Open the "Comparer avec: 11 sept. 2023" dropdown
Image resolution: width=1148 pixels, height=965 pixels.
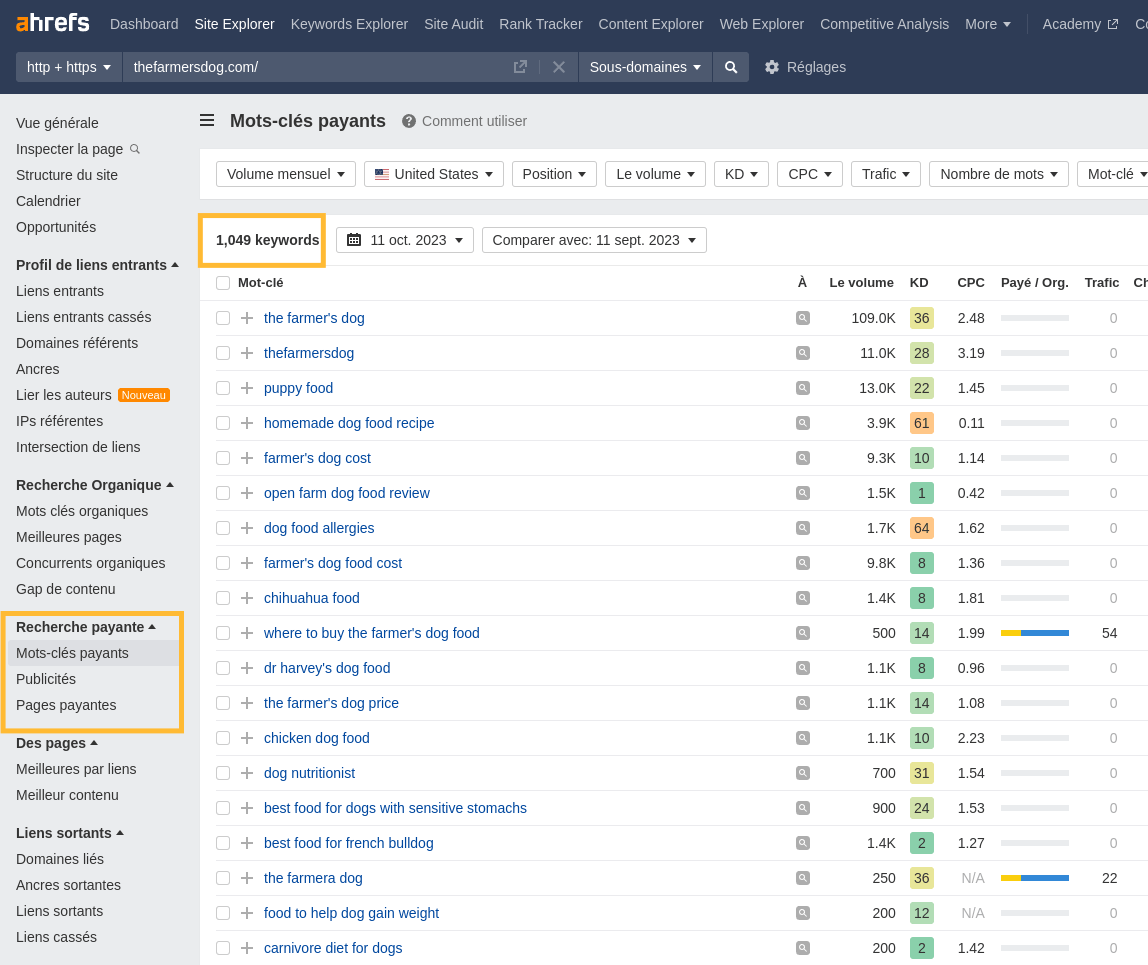[x=594, y=240]
